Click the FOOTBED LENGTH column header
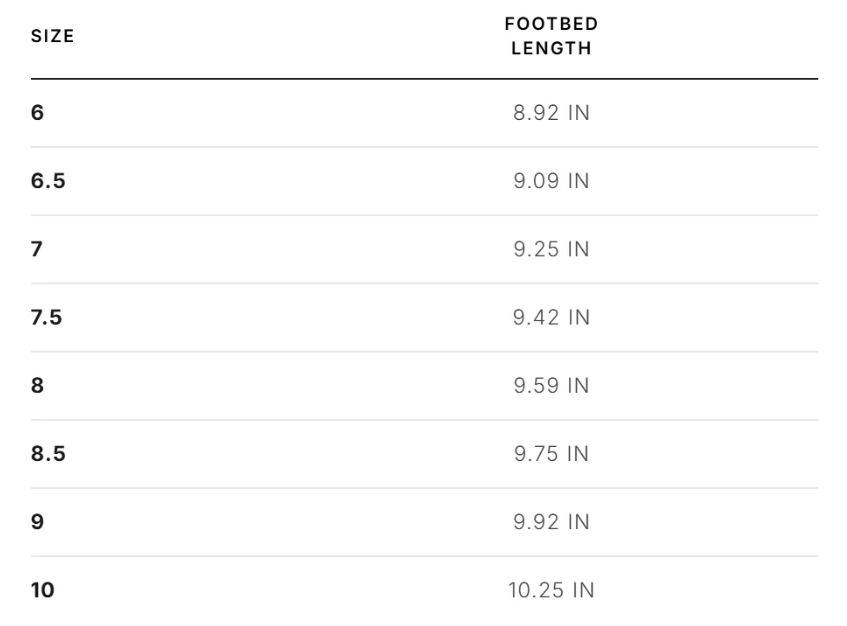The width and height of the screenshot is (847, 626). [x=551, y=36]
